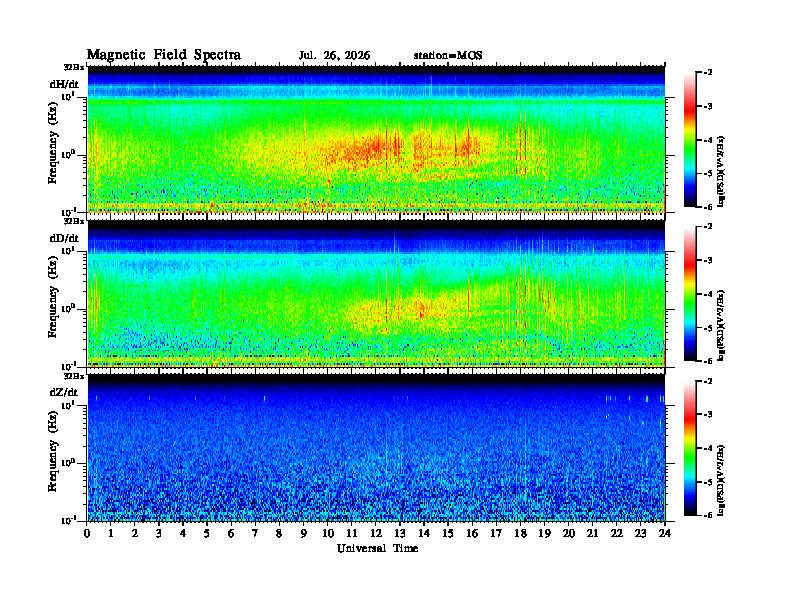This screenshot has height=612, width=792.
Task: Click the "-4" value on dH/dt color scale
Action: (x=708, y=140)
